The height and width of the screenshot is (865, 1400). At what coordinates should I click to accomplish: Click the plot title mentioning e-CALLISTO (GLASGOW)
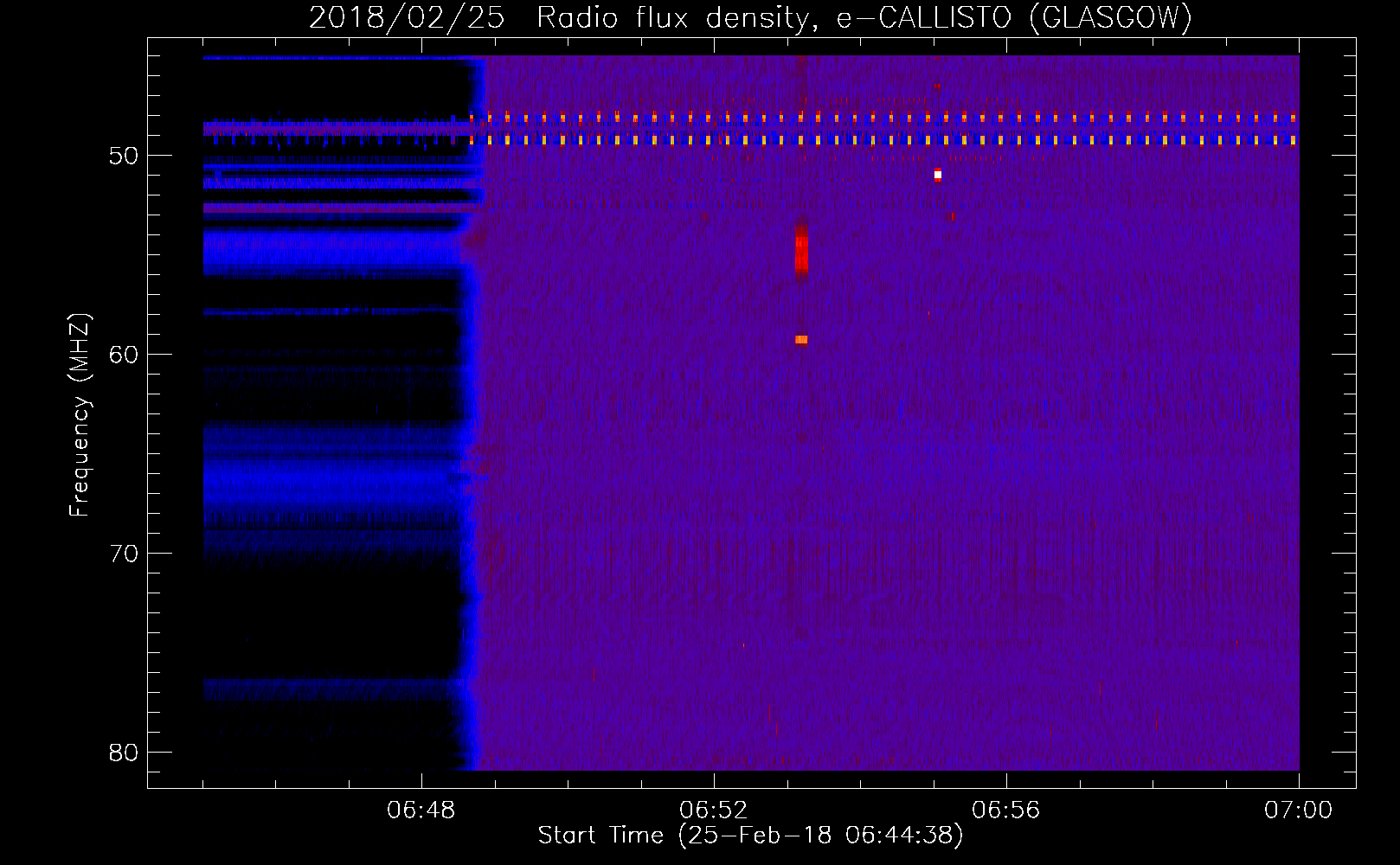click(x=750, y=17)
